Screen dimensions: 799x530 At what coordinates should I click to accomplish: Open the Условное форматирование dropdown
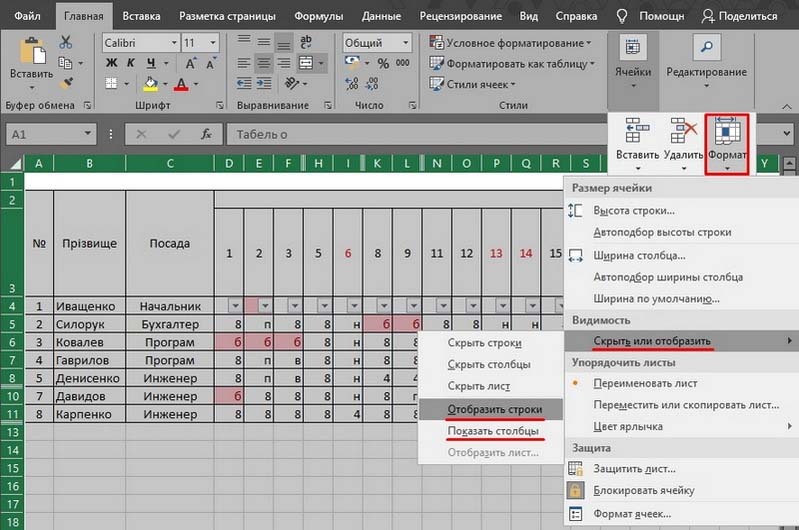point(511,43)
